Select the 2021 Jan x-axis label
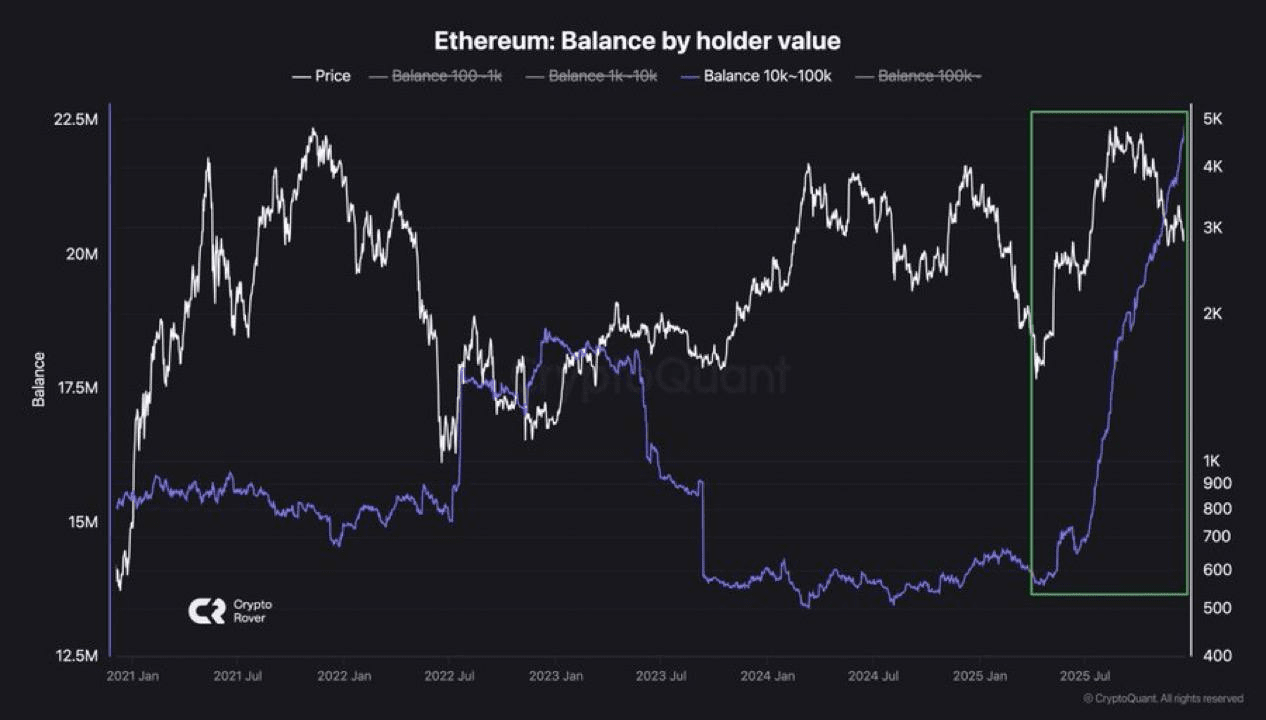Image resolution: width=1266 pixels, height=720 pixels. (x=133, y=677)
